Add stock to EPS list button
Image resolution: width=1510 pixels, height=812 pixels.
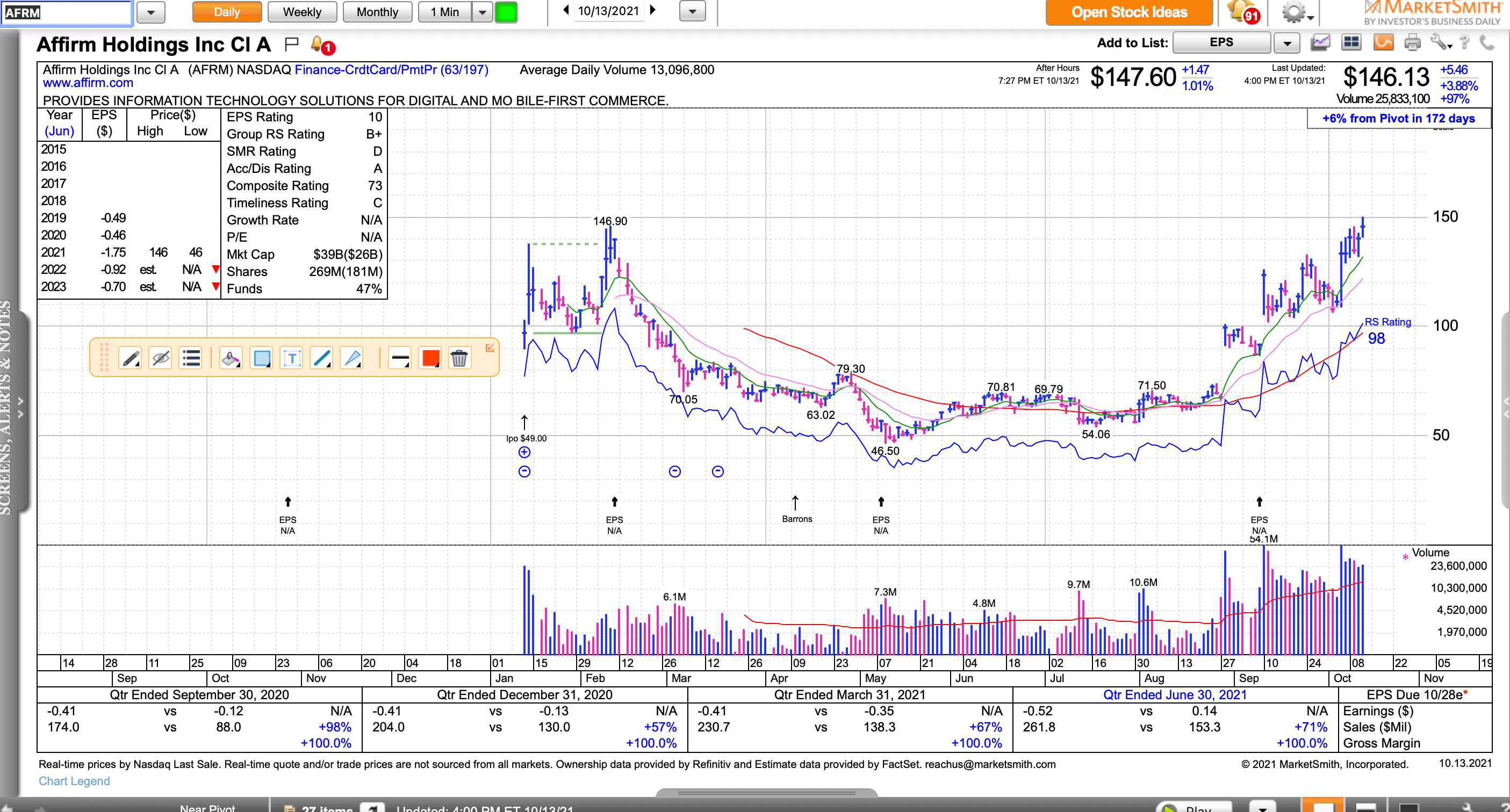click(1221, 42)
